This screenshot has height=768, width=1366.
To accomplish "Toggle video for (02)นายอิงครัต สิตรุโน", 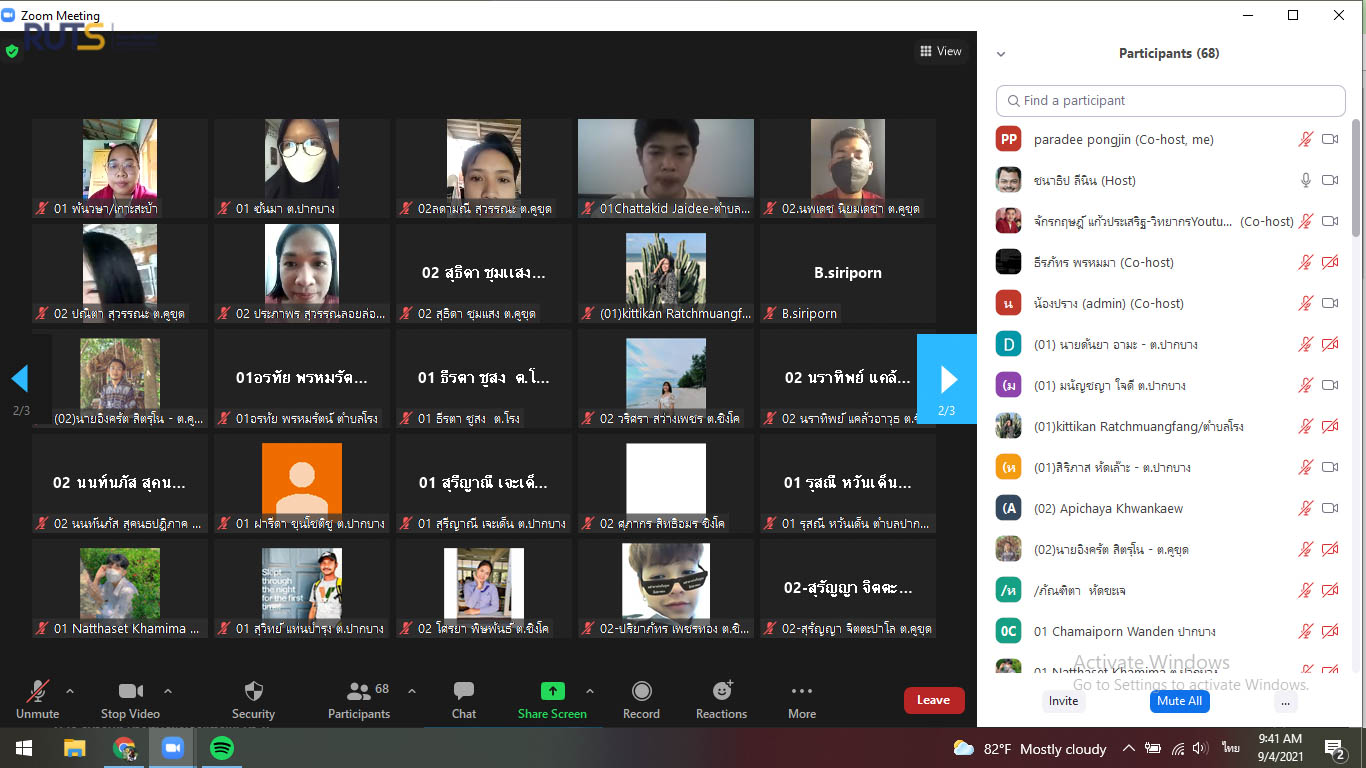I will (x=1330, y=549).
